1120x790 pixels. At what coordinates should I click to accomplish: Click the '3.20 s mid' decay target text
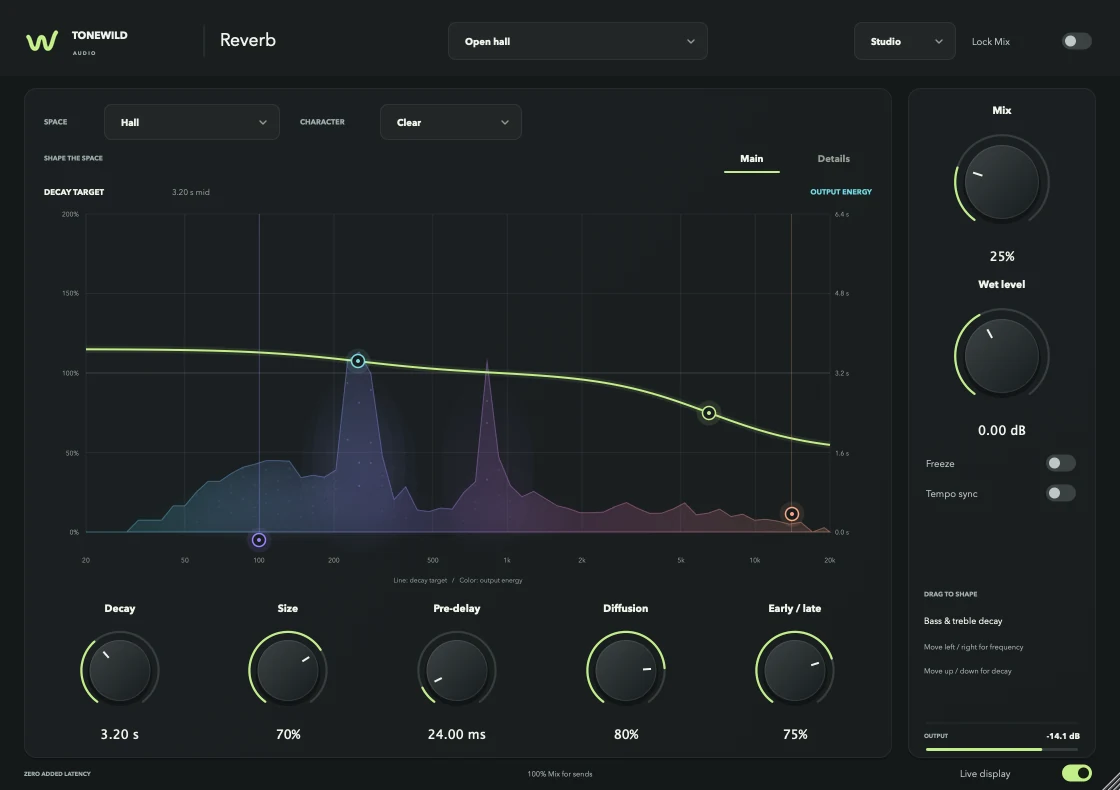(191, 192)
